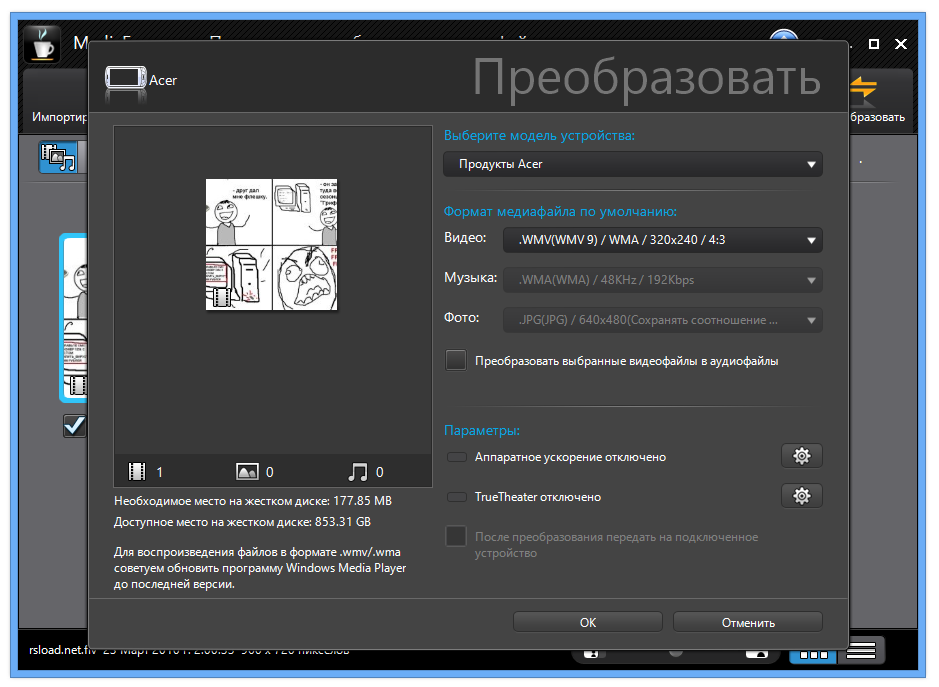Click the 'Выберите модель устройства:' heading
The width and height of the screenshot is (939, 687).
pyautogui.click(x=539, y=135)
